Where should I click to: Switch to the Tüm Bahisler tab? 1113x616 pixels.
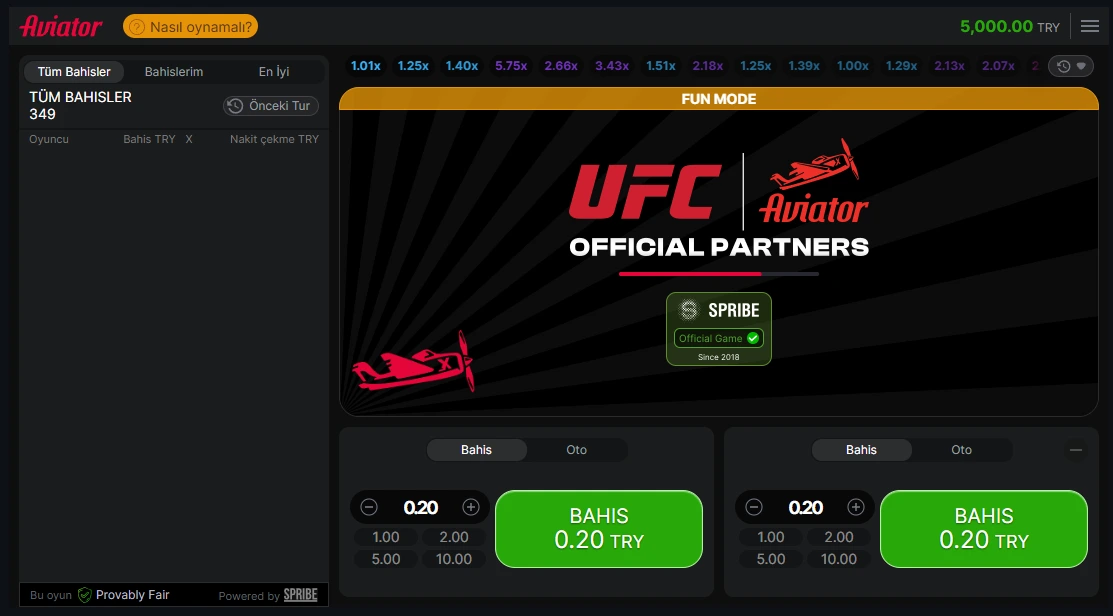point(74,72)
